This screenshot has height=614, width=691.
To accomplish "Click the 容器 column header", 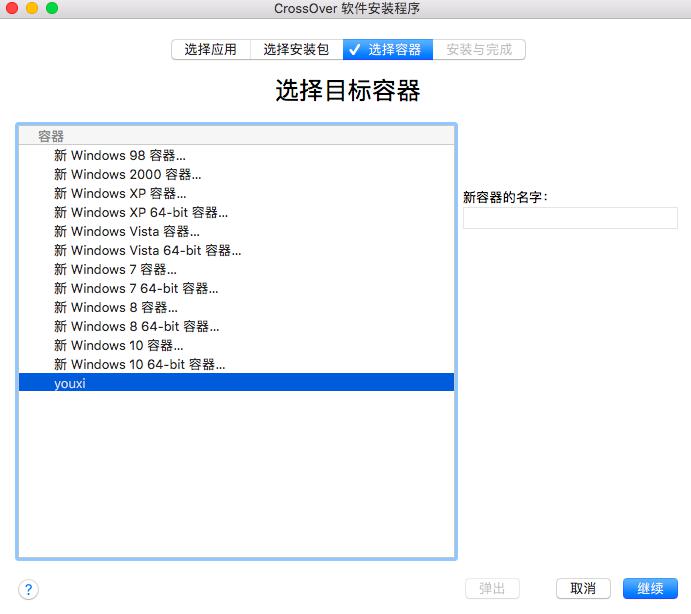I will click(236, 136).
